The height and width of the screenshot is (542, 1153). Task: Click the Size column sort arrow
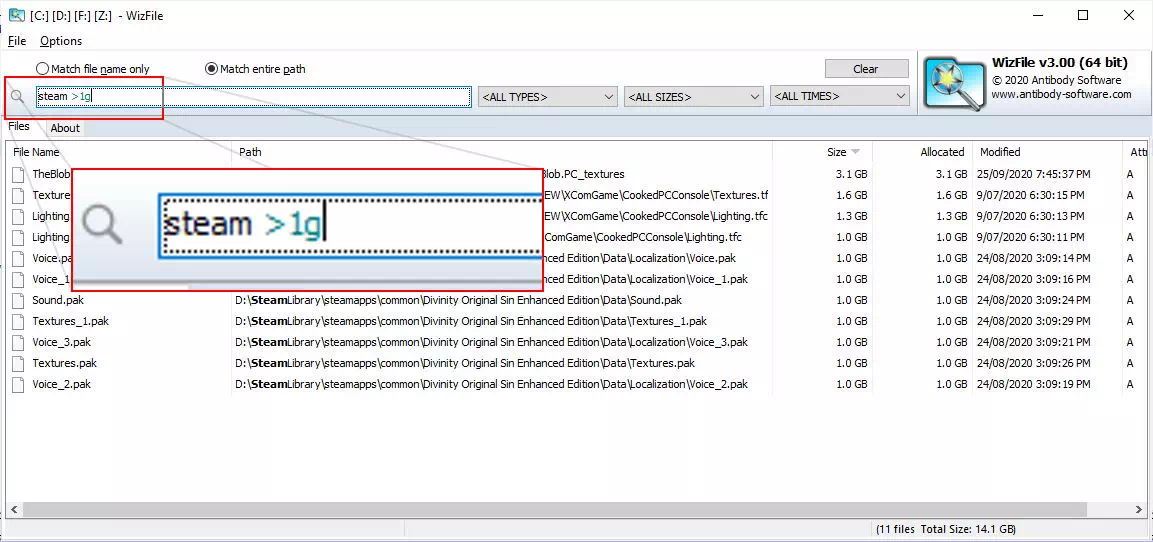855,152
